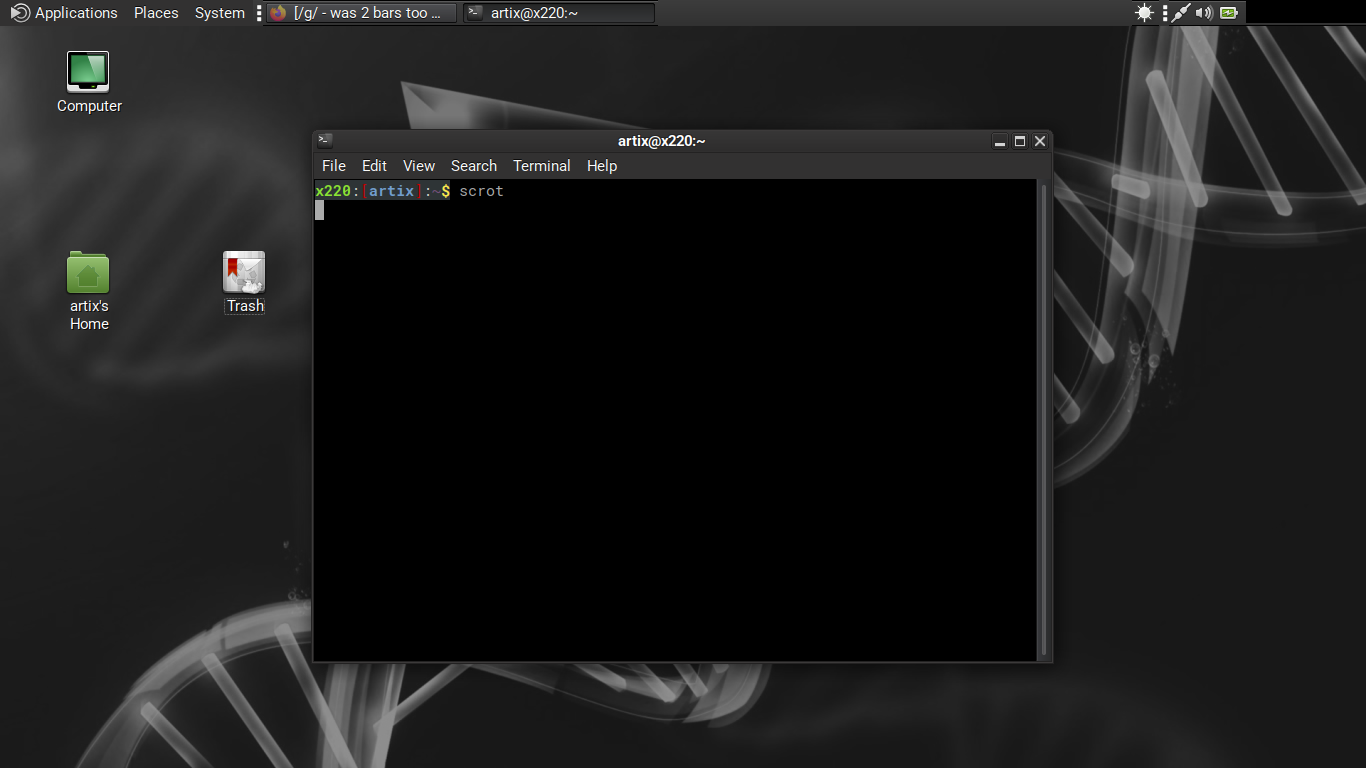This screenshot has width=1366, height=768.
Task: Minimize the artix@x220 terminal window
Action: 1000,141
